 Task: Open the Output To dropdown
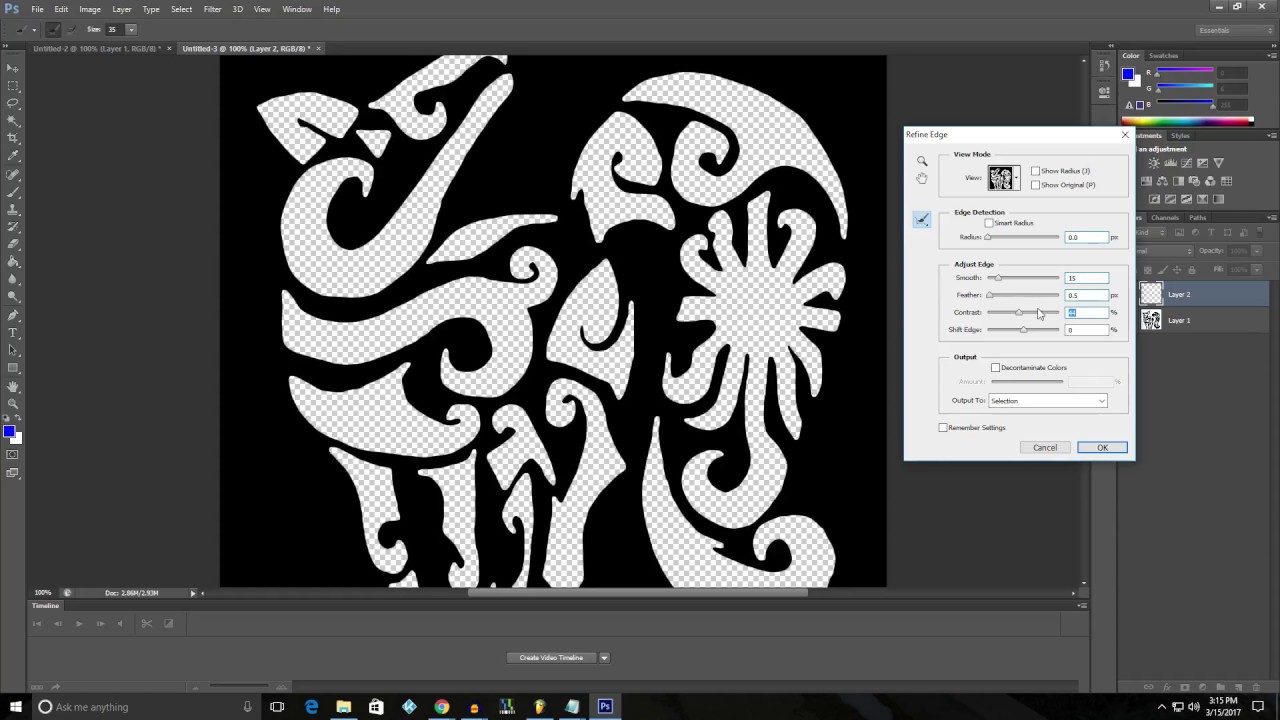coord(1048,401)
